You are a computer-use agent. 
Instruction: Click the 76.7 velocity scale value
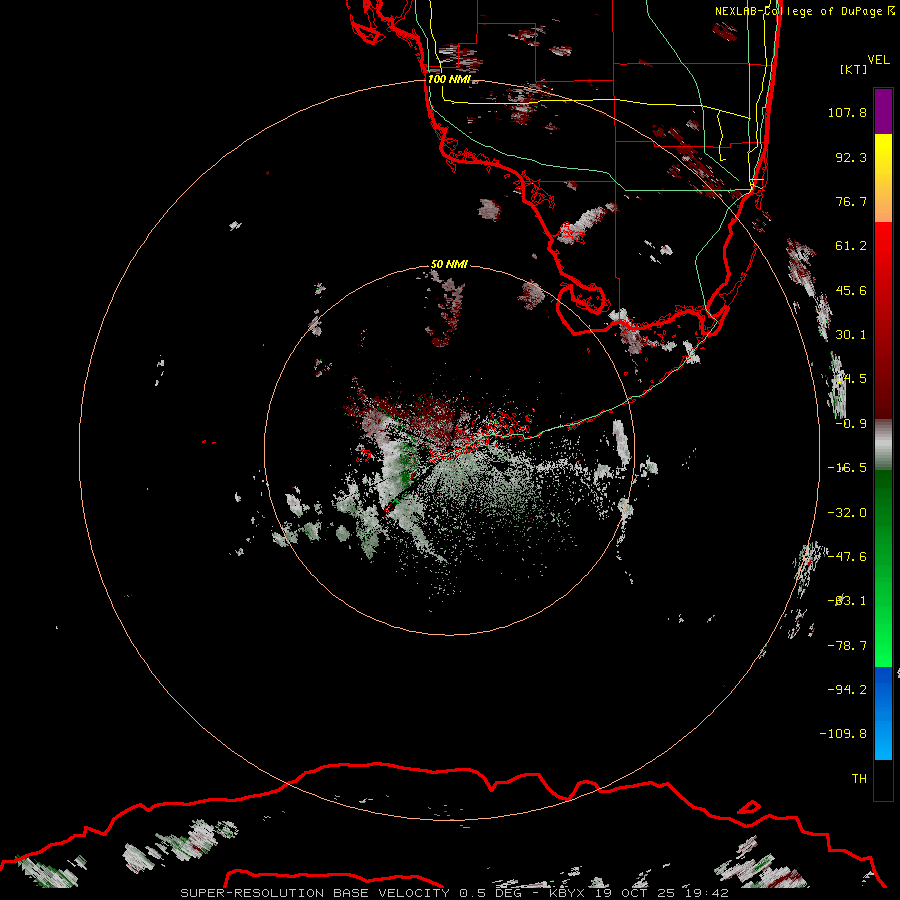(851, 201)
